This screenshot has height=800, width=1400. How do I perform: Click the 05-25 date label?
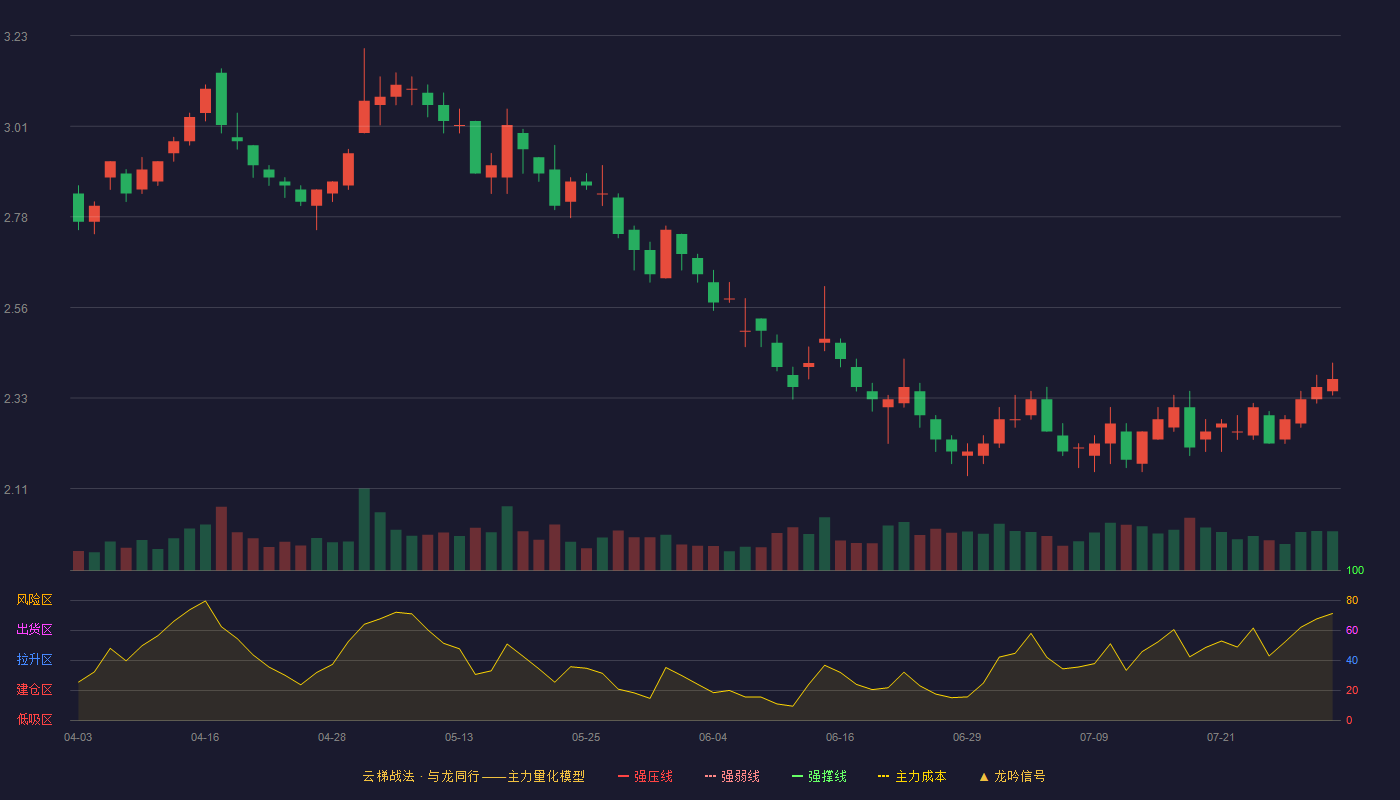click(x=586, y=737)
